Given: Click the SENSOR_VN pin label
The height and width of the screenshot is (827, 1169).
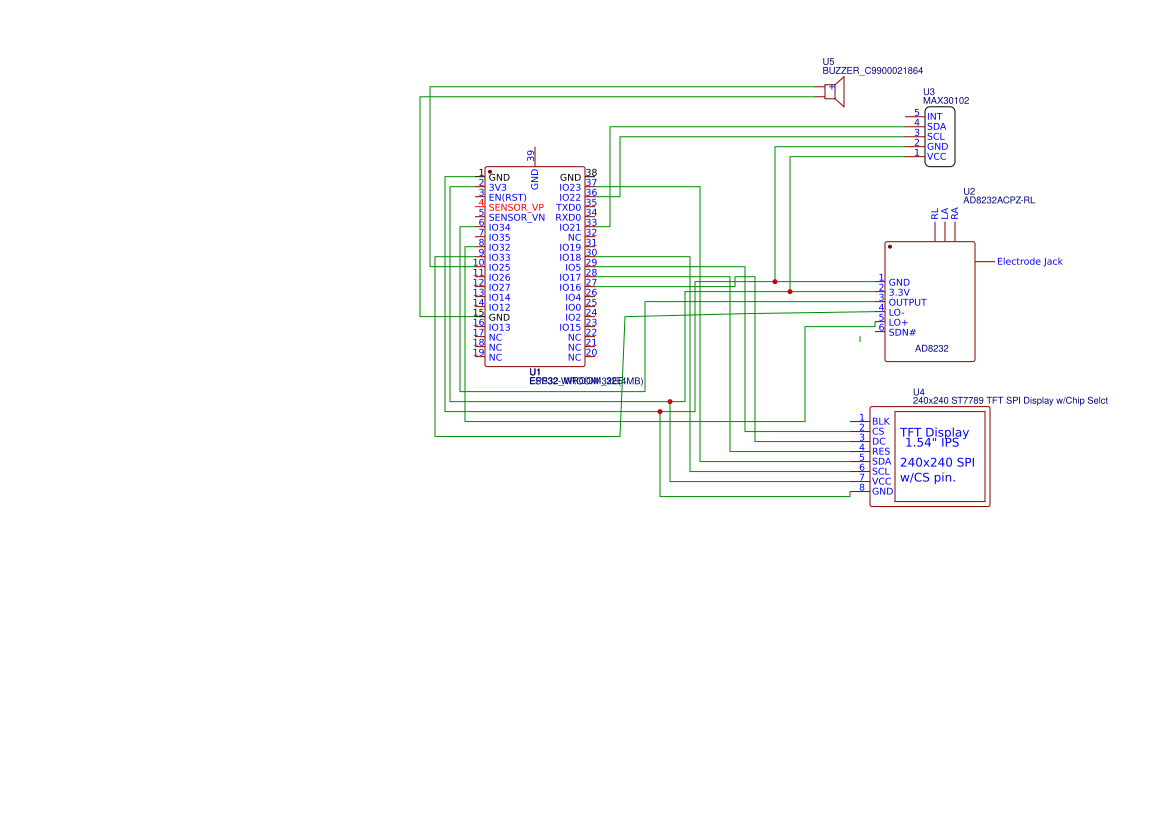Looking at the screenshot, I should click(517, 218).
